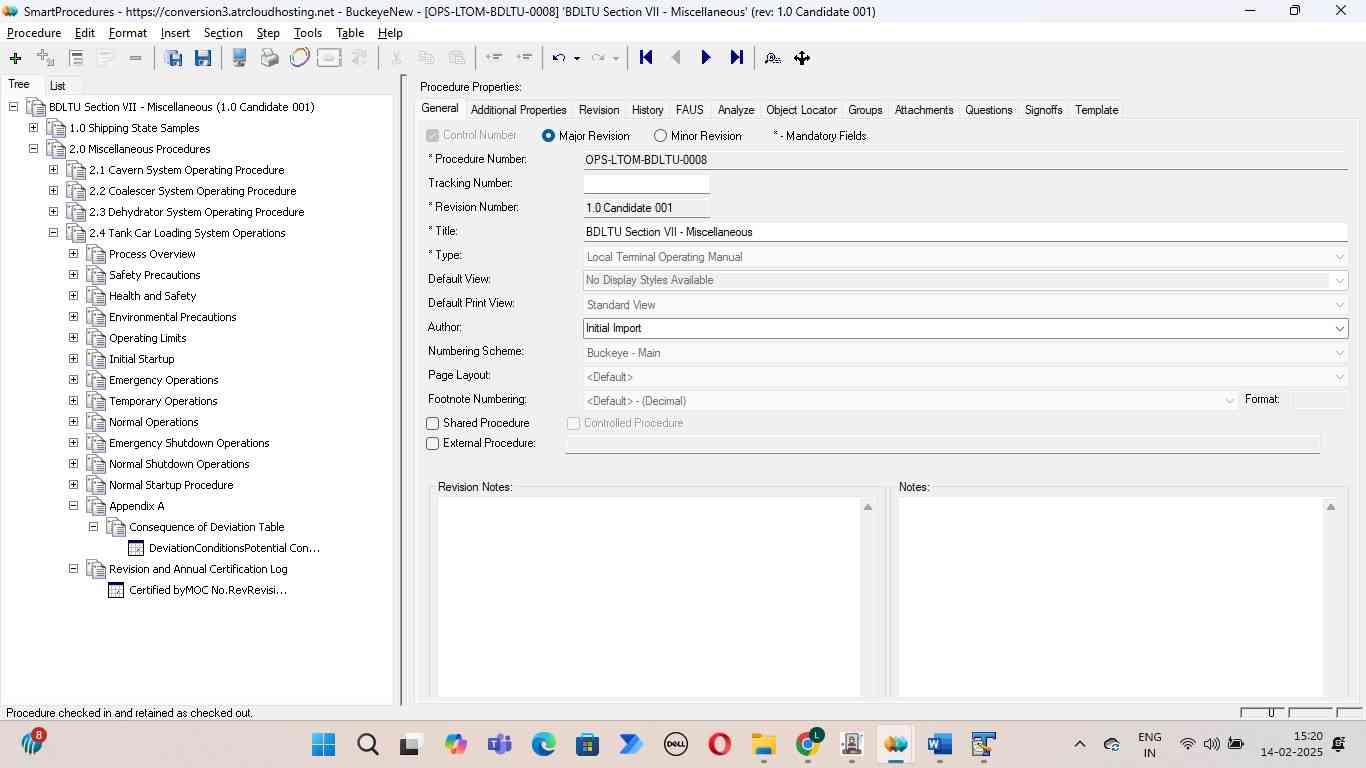Switch to the Additional Properties tab
Viewport: 1366px width, 768px height.
coord(518,110)
